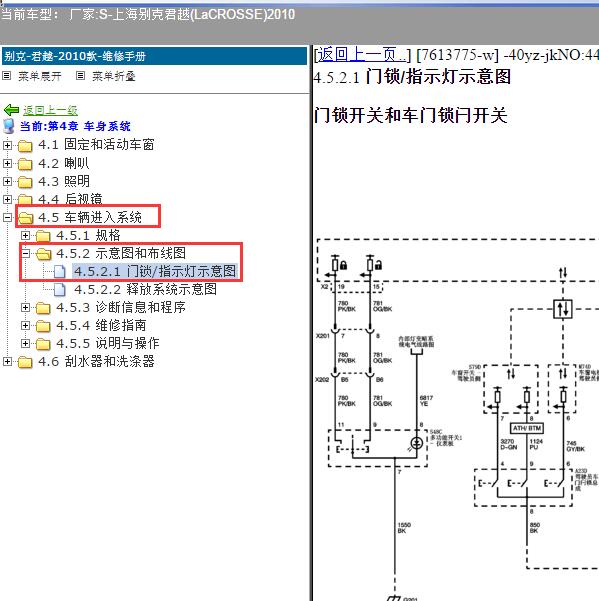The width and height of the screenshot is (599, 601).
Task: Click 菜单展开 to expand all menus
Action: [40, 76]
